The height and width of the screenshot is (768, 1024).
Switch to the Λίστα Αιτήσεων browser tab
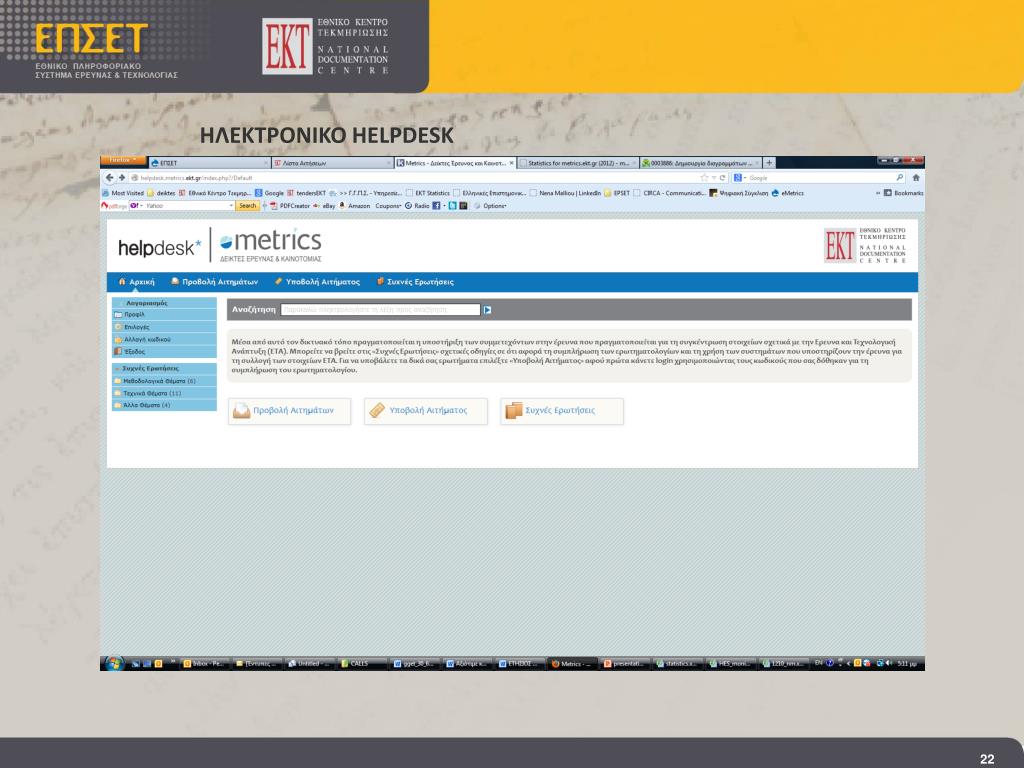coord(332,163)
